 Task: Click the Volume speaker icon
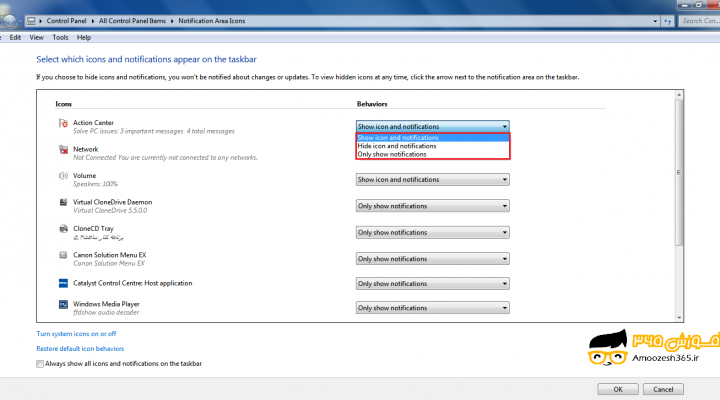63,176
